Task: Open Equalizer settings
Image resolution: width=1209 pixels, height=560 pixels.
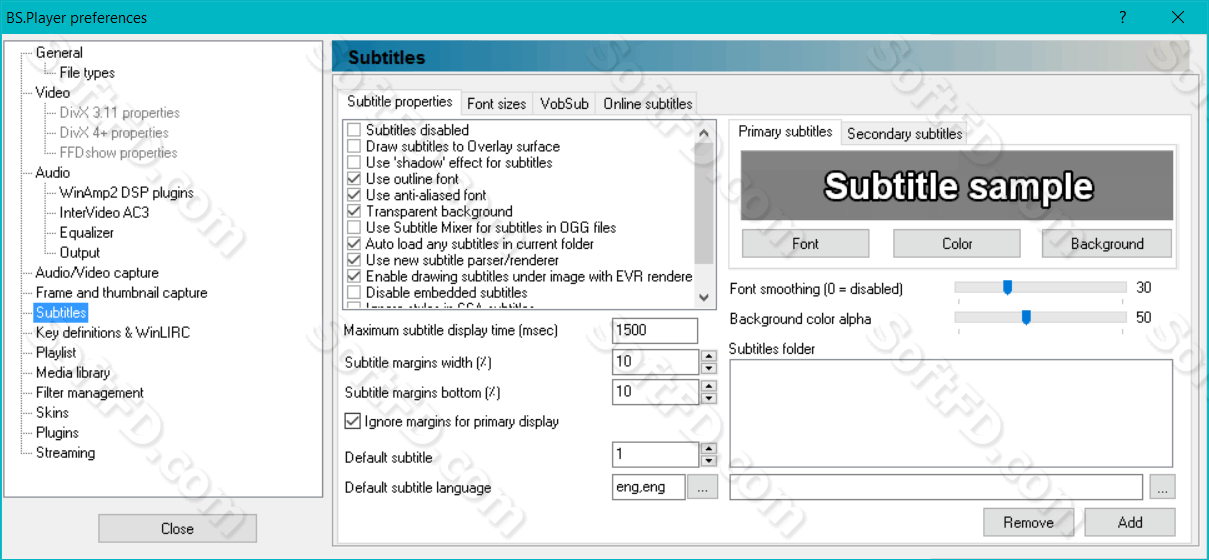Action: point(87,233)
